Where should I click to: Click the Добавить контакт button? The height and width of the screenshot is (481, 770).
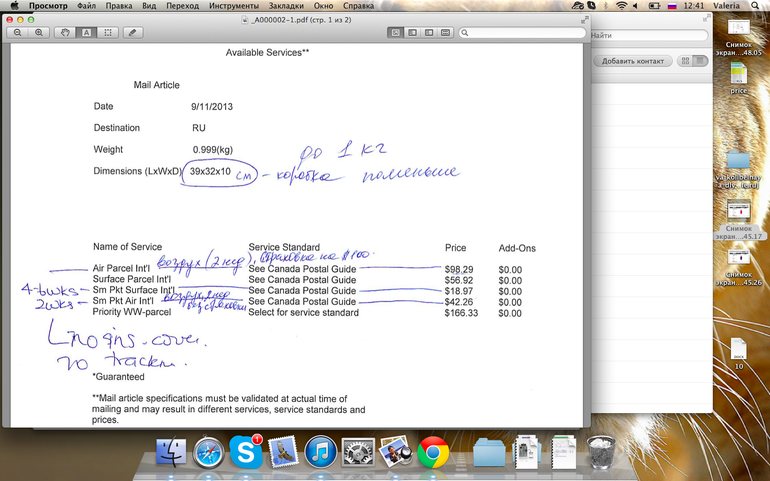633,61
